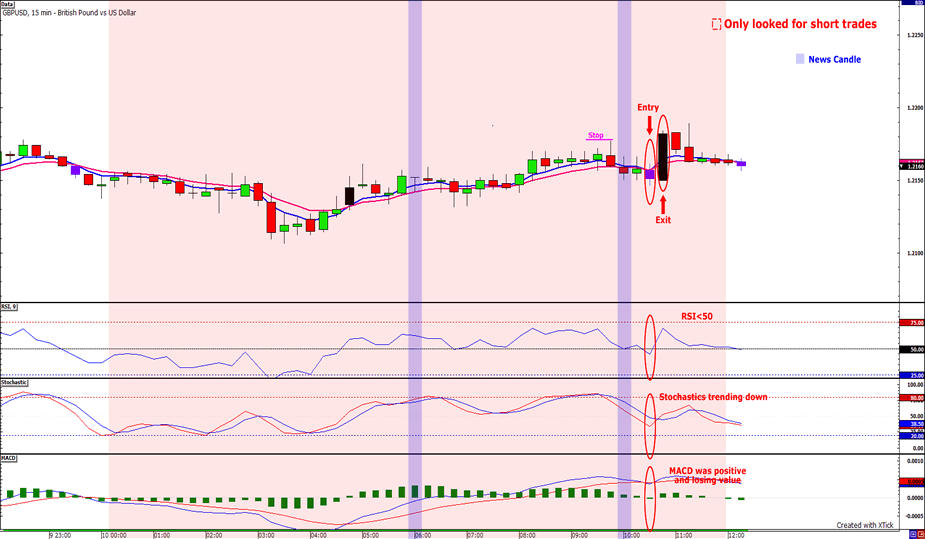925x539 pixels.
Task: Click the 10:00 time axis label
Action: (632, 535)
